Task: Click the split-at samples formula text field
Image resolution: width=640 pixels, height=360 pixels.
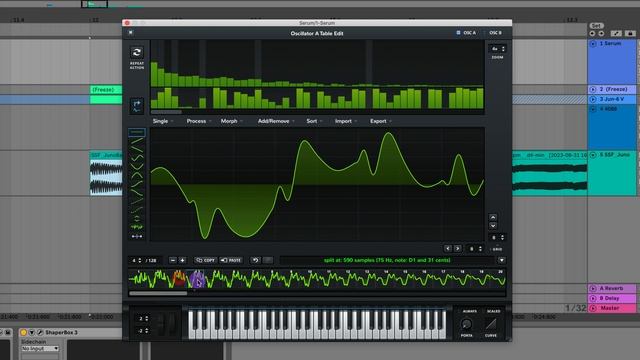Action: (387, 260)
